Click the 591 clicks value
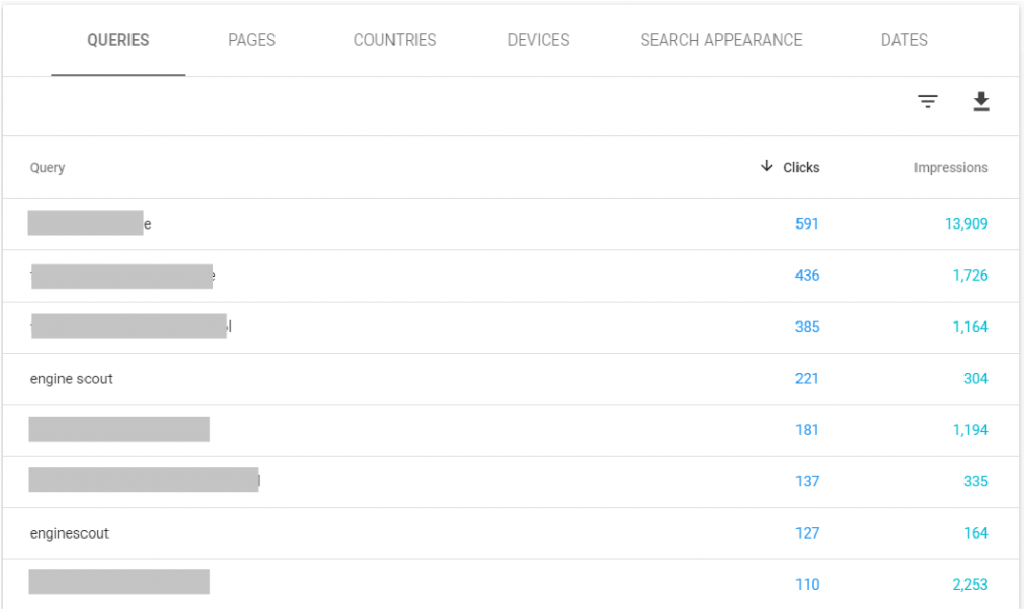The height and width of the screenshot is (609, 1024). [806, 224]
